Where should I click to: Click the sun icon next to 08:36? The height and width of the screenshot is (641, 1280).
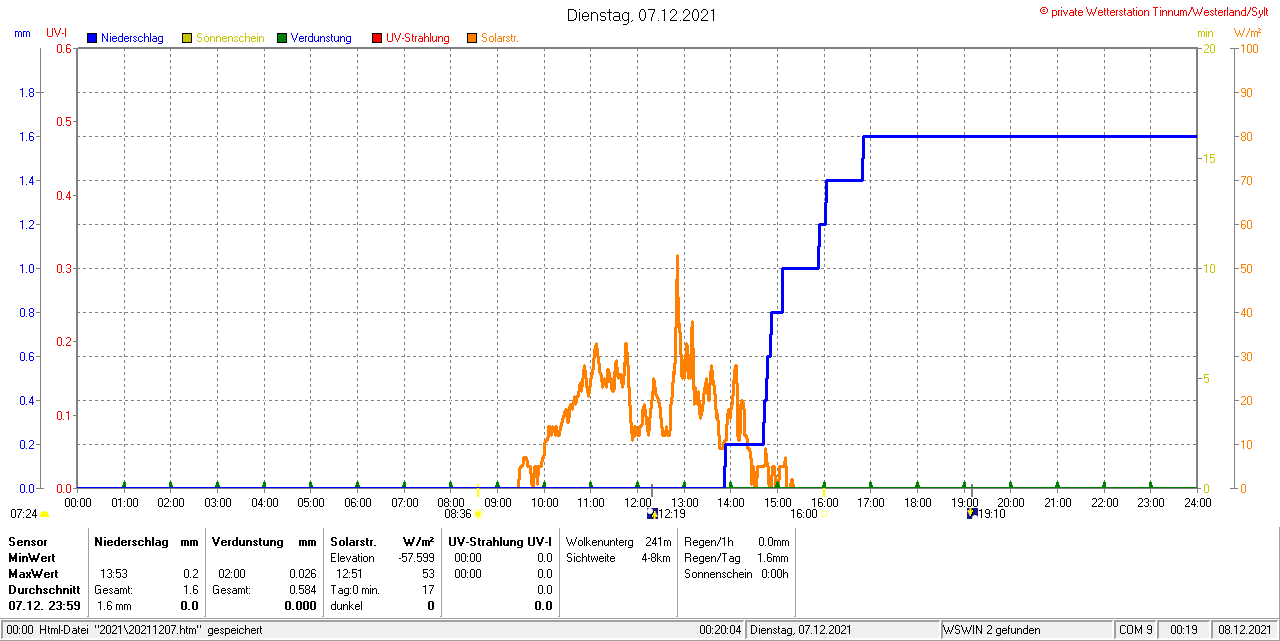478,514
